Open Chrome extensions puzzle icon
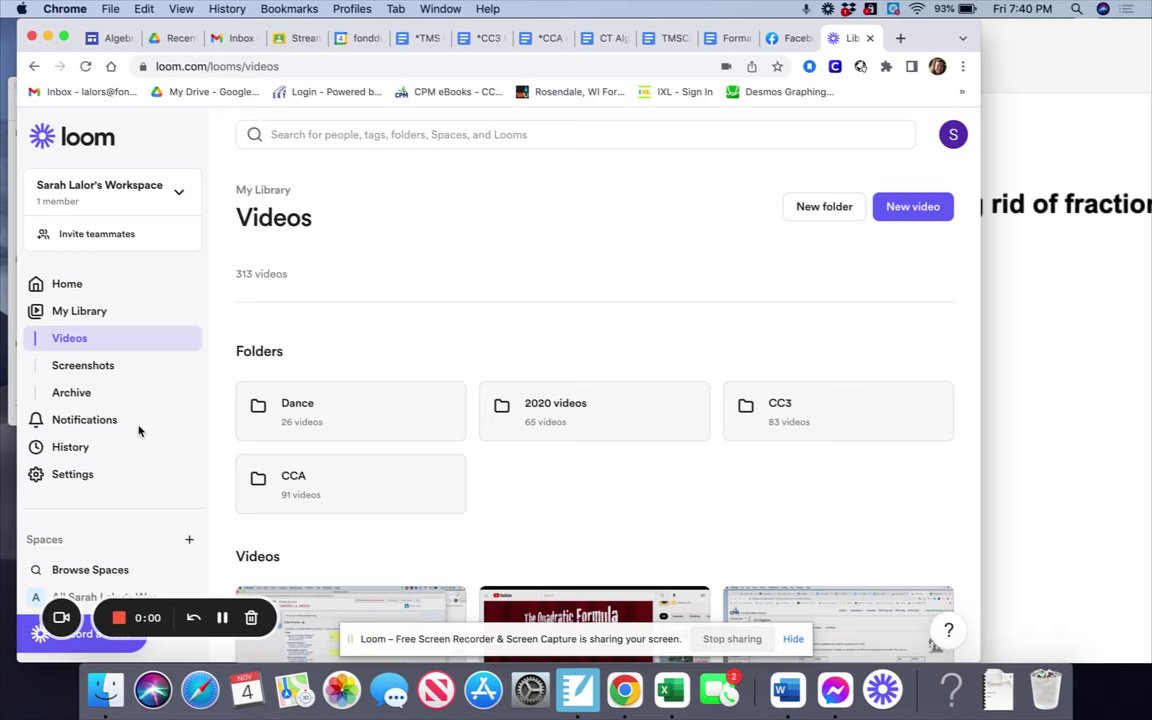The height and width of the screenshot is (720, 1152). (886, 66)
